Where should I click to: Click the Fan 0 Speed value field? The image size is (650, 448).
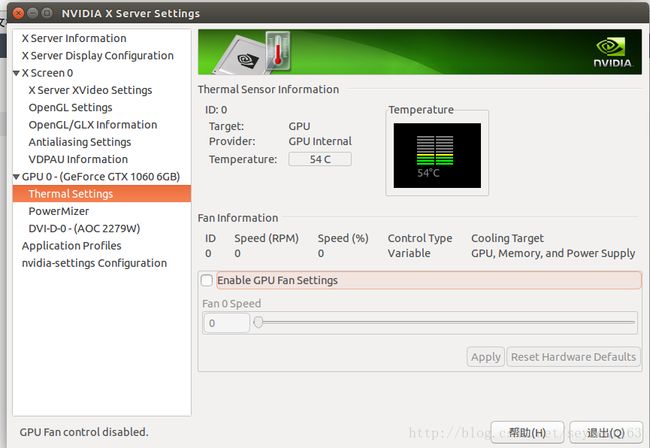[226, 323]
